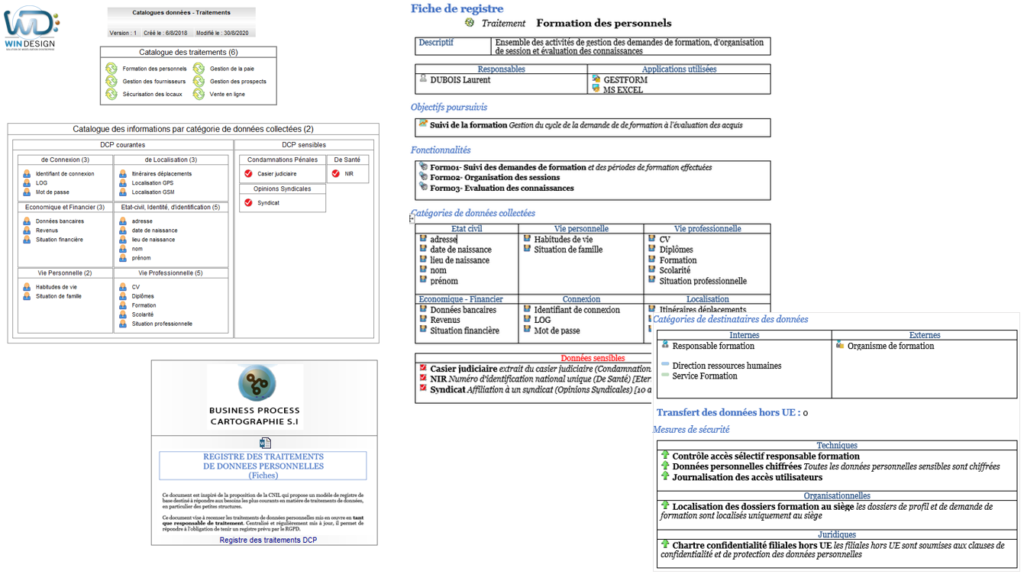
Task: Click the icon beside Responsable formation
Action: click(x=665, y=344)
